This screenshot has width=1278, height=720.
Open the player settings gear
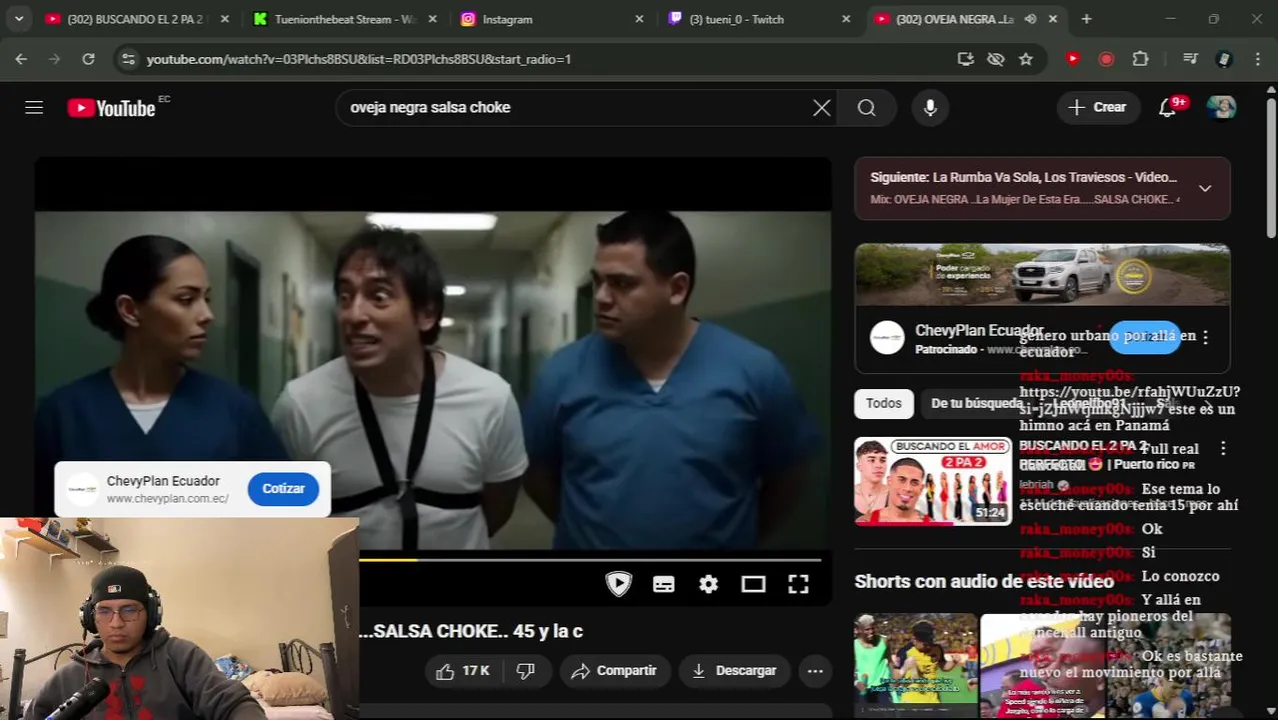[x=708, y=584]
